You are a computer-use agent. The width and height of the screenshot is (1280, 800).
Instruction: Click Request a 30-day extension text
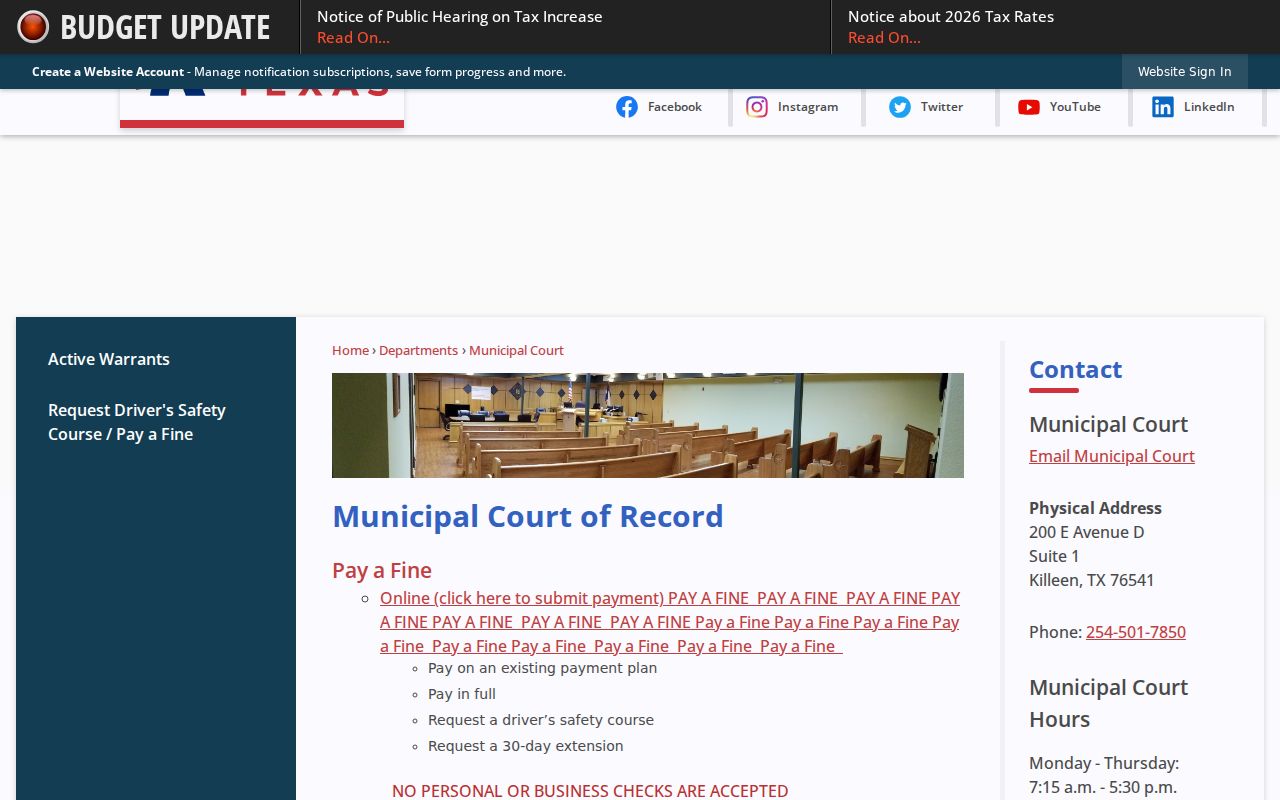[x=526, y=746]
